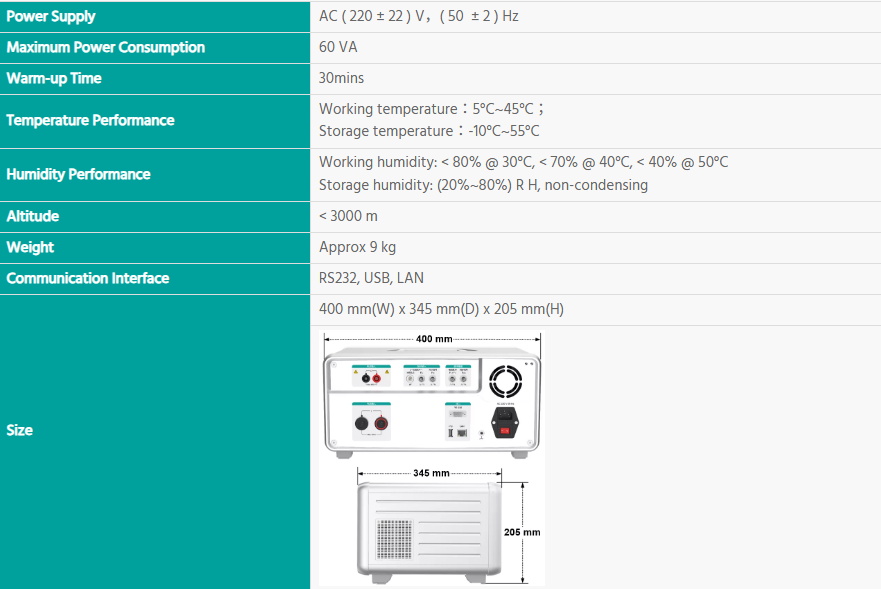Click the RS-232 serial port on rear panel
Image resolution: width=881 pixels, height=589 pixels.
tap(459, 411)
